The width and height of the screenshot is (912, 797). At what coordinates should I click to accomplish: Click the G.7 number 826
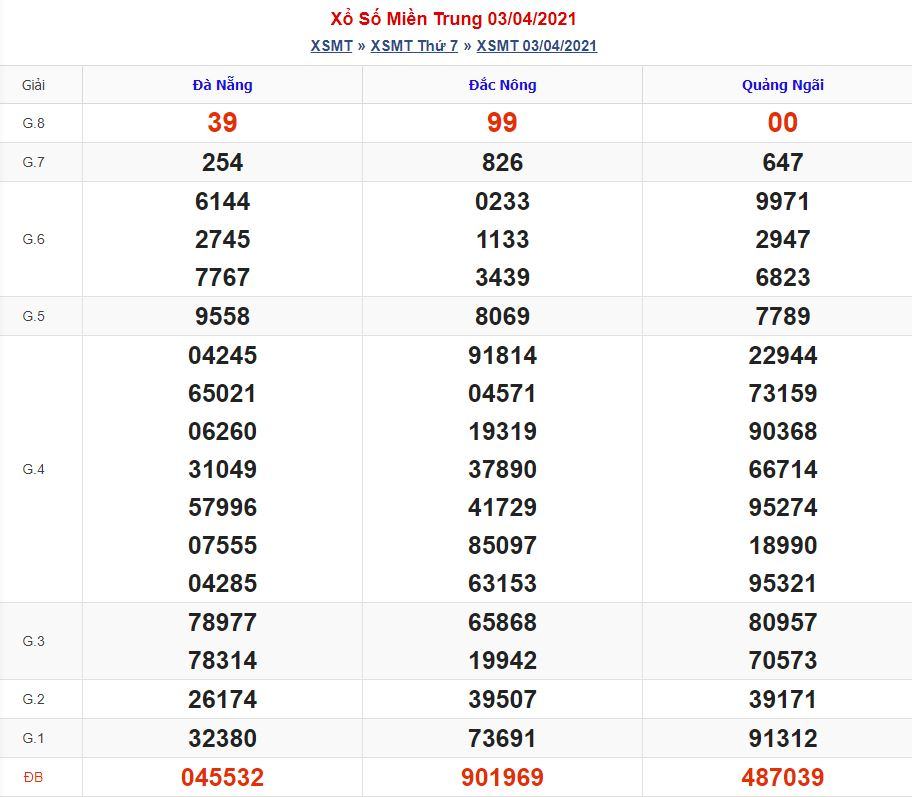(x=503, y=162)
